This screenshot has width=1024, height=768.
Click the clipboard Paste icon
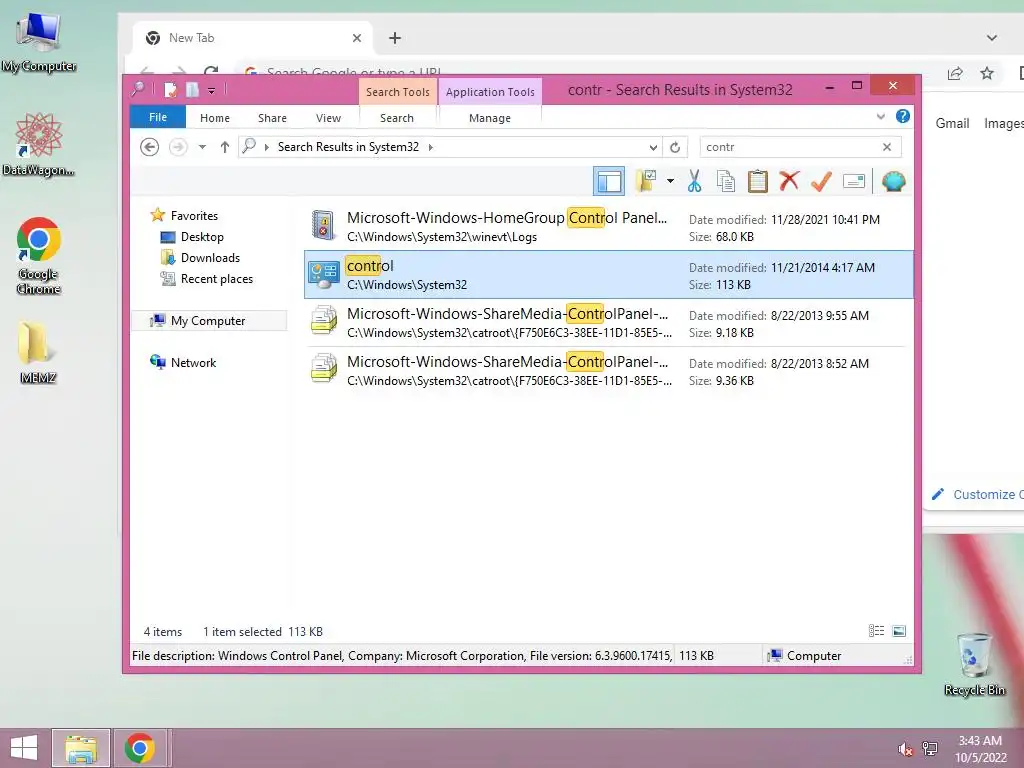pos(758,182)
